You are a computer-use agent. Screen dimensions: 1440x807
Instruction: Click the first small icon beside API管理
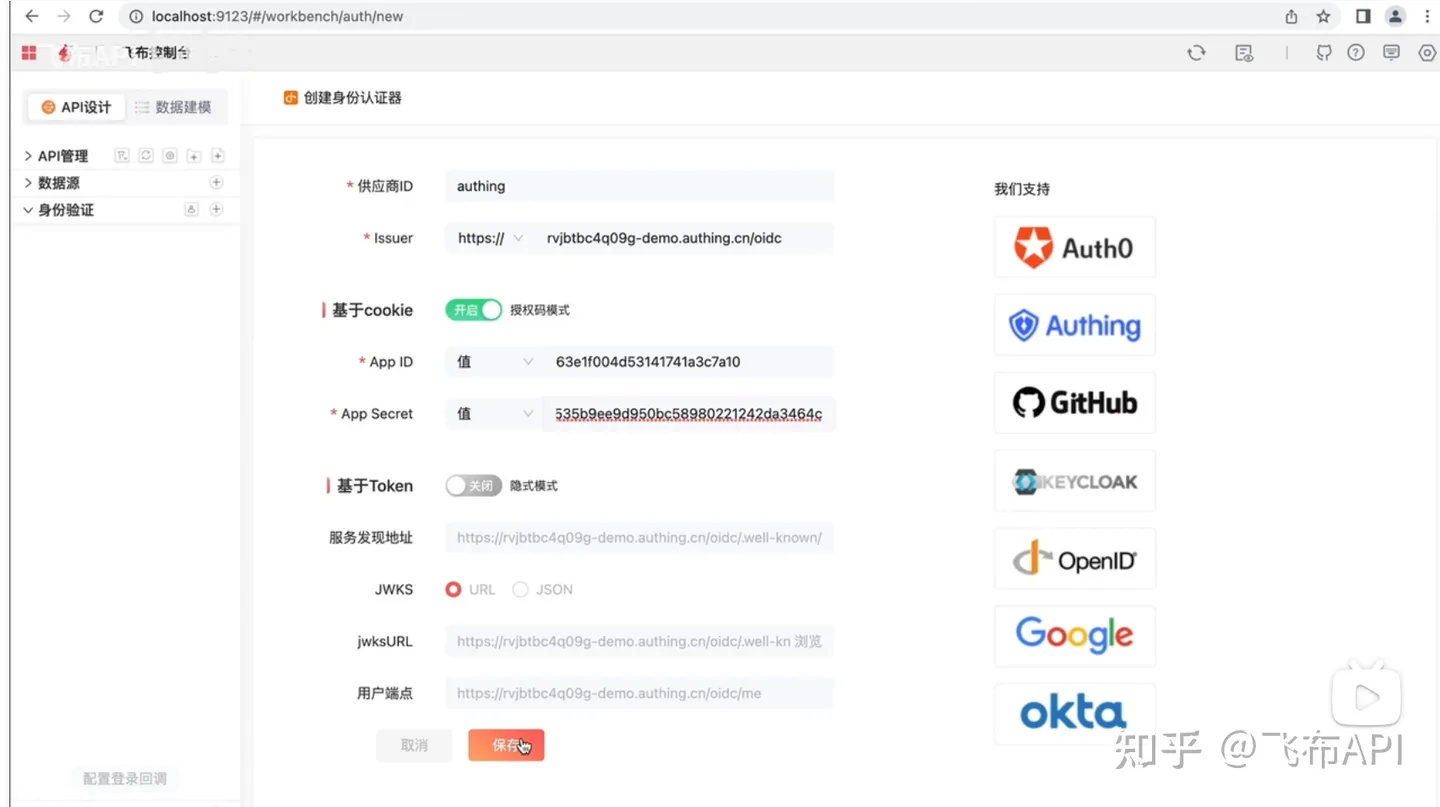point(122,155)
